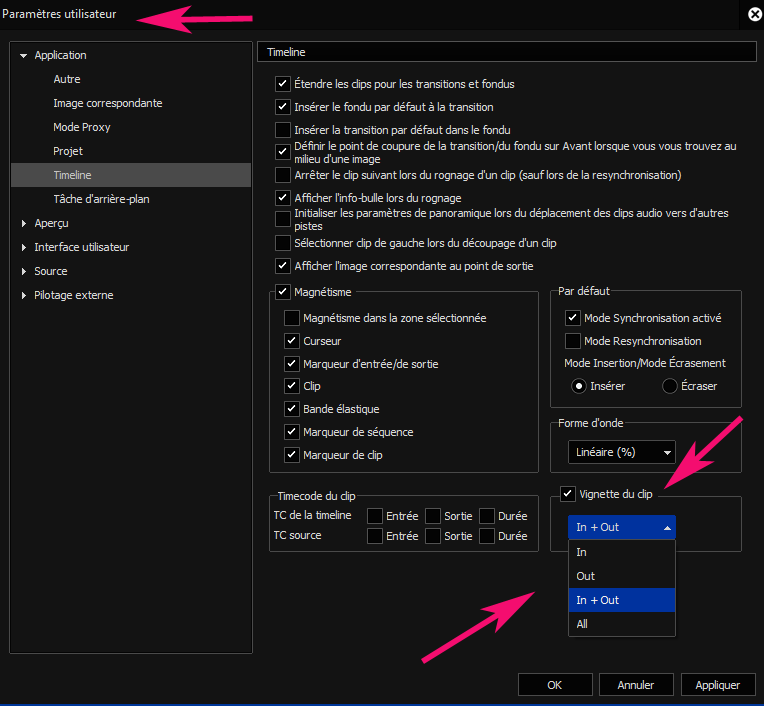Image resolution: width=764 pixels, height=706 pixels.
Task: Click the Annuler button
Action: [636, 685]
